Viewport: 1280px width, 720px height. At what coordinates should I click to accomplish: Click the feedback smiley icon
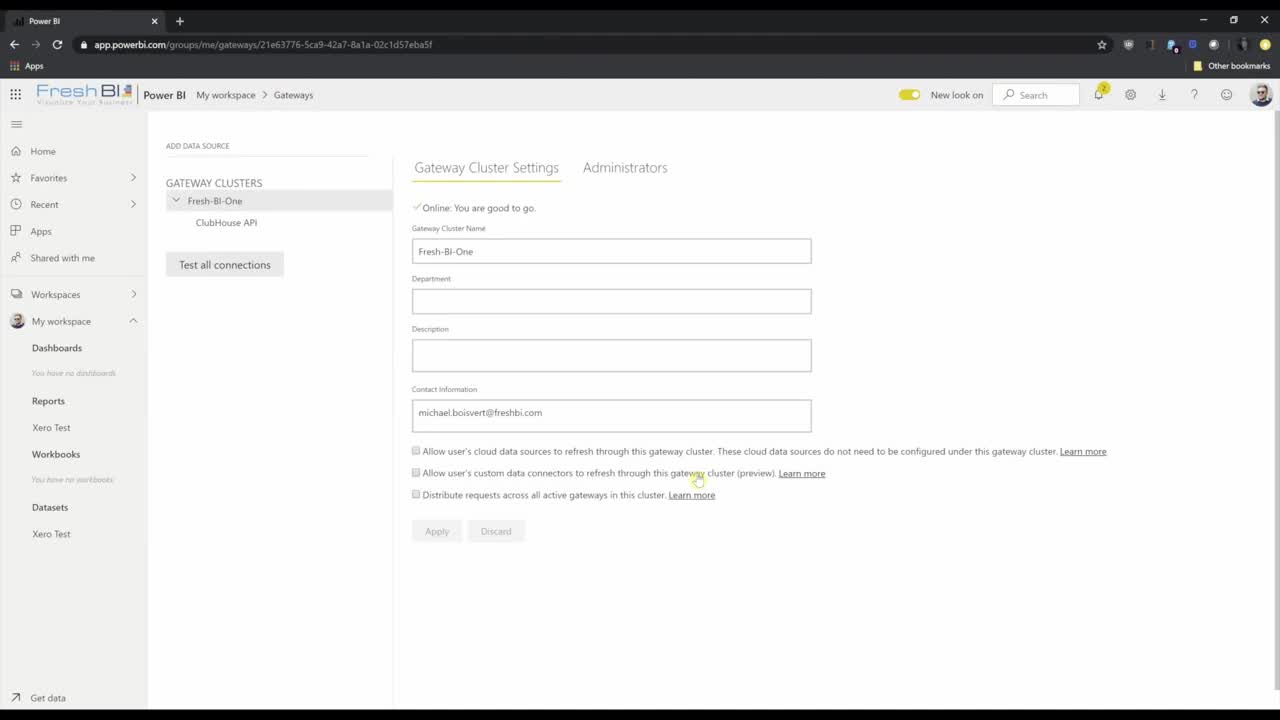[1226, 95]
